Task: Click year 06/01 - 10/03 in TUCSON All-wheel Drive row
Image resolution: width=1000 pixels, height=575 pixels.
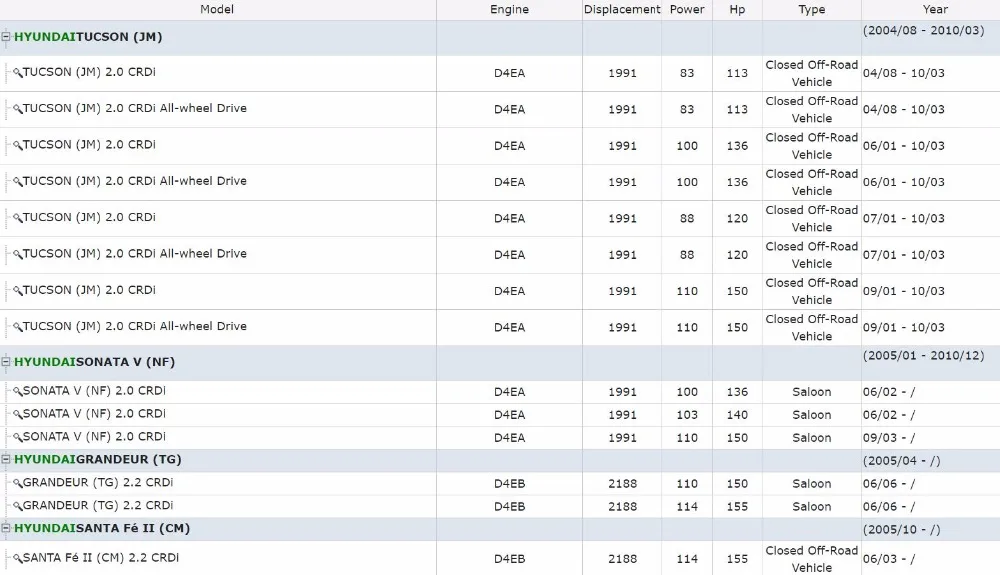Action: (x=904, y=182)
